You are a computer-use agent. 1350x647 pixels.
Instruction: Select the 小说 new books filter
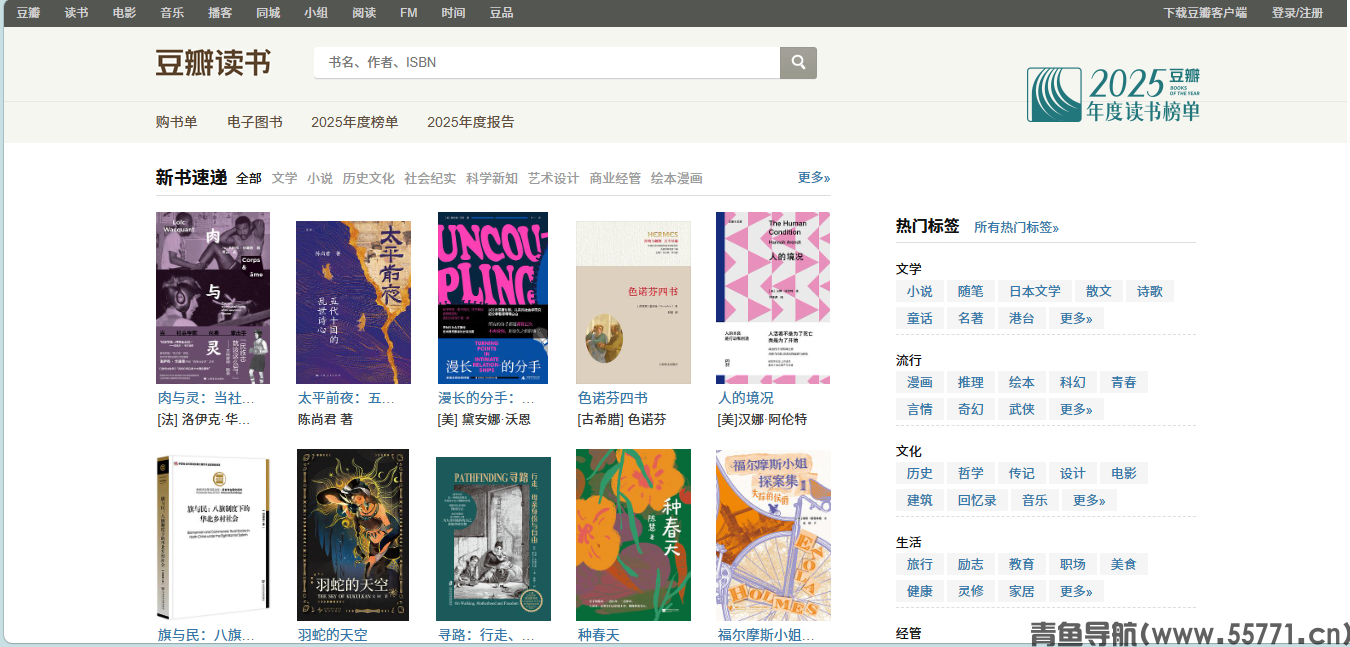[320, 178]
